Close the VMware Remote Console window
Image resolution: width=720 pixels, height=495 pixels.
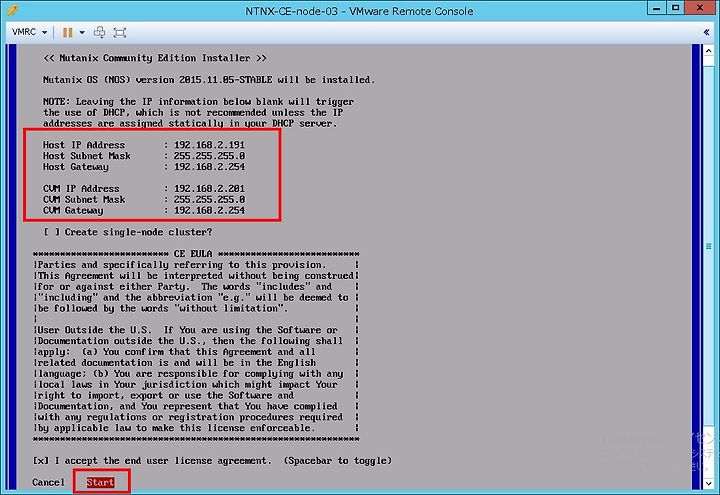[x=700, y=8]
